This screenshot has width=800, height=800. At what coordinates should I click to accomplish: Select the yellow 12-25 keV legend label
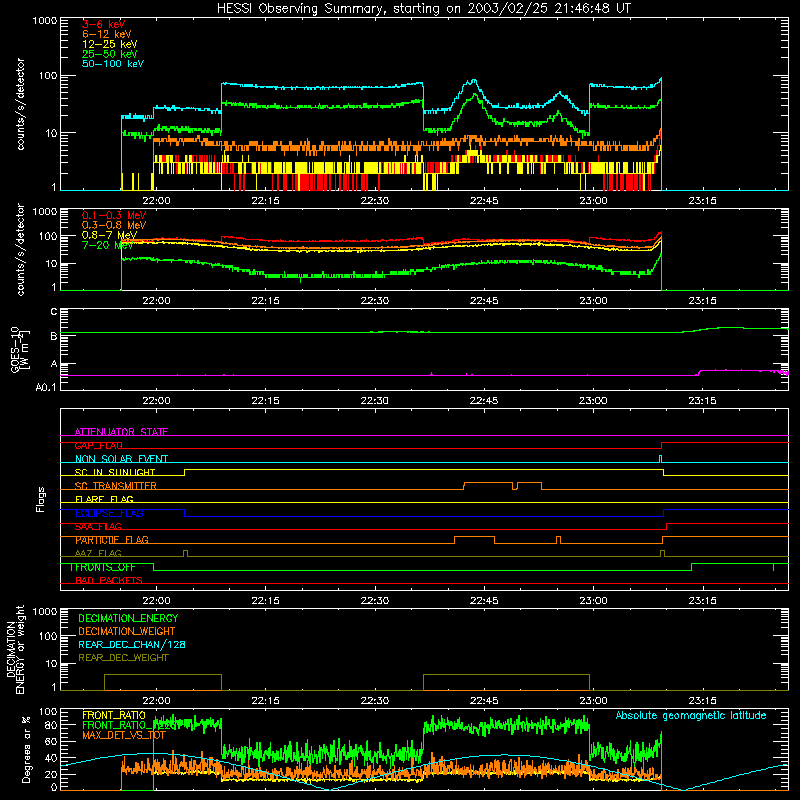tap(110, 44)
